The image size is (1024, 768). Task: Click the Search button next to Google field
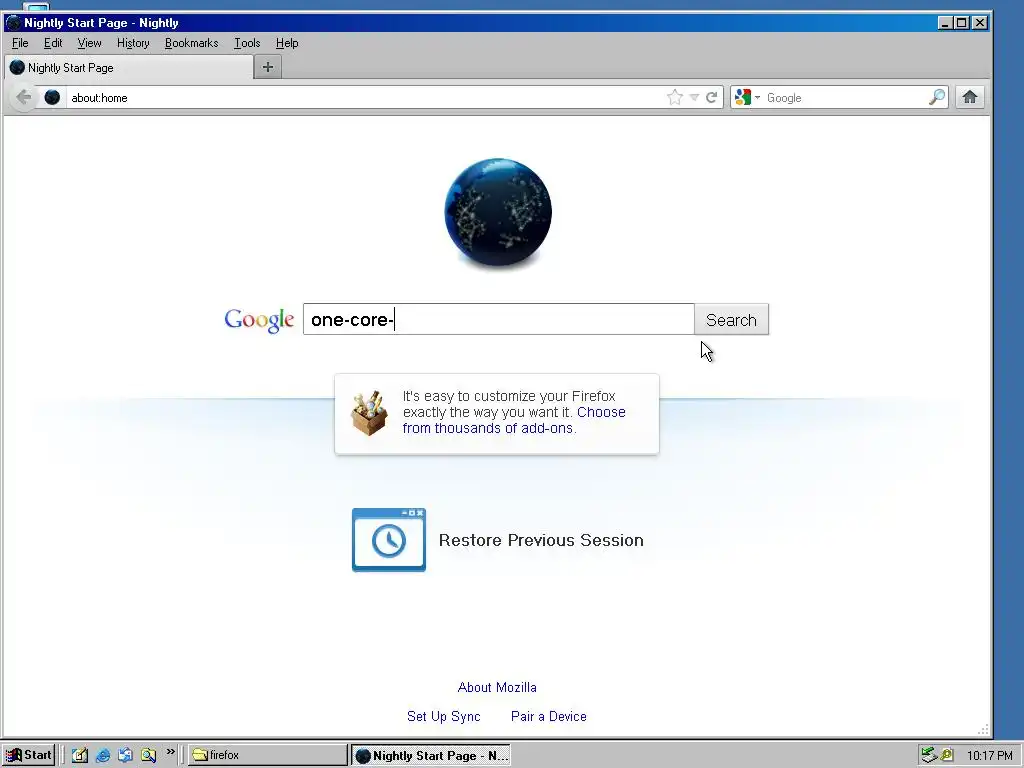[731, 320]
